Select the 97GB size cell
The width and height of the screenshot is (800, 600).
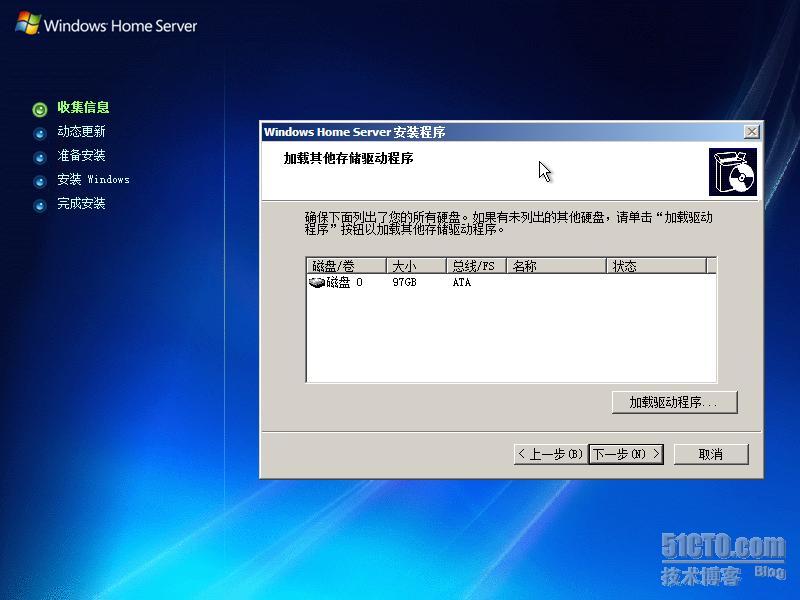404,282
